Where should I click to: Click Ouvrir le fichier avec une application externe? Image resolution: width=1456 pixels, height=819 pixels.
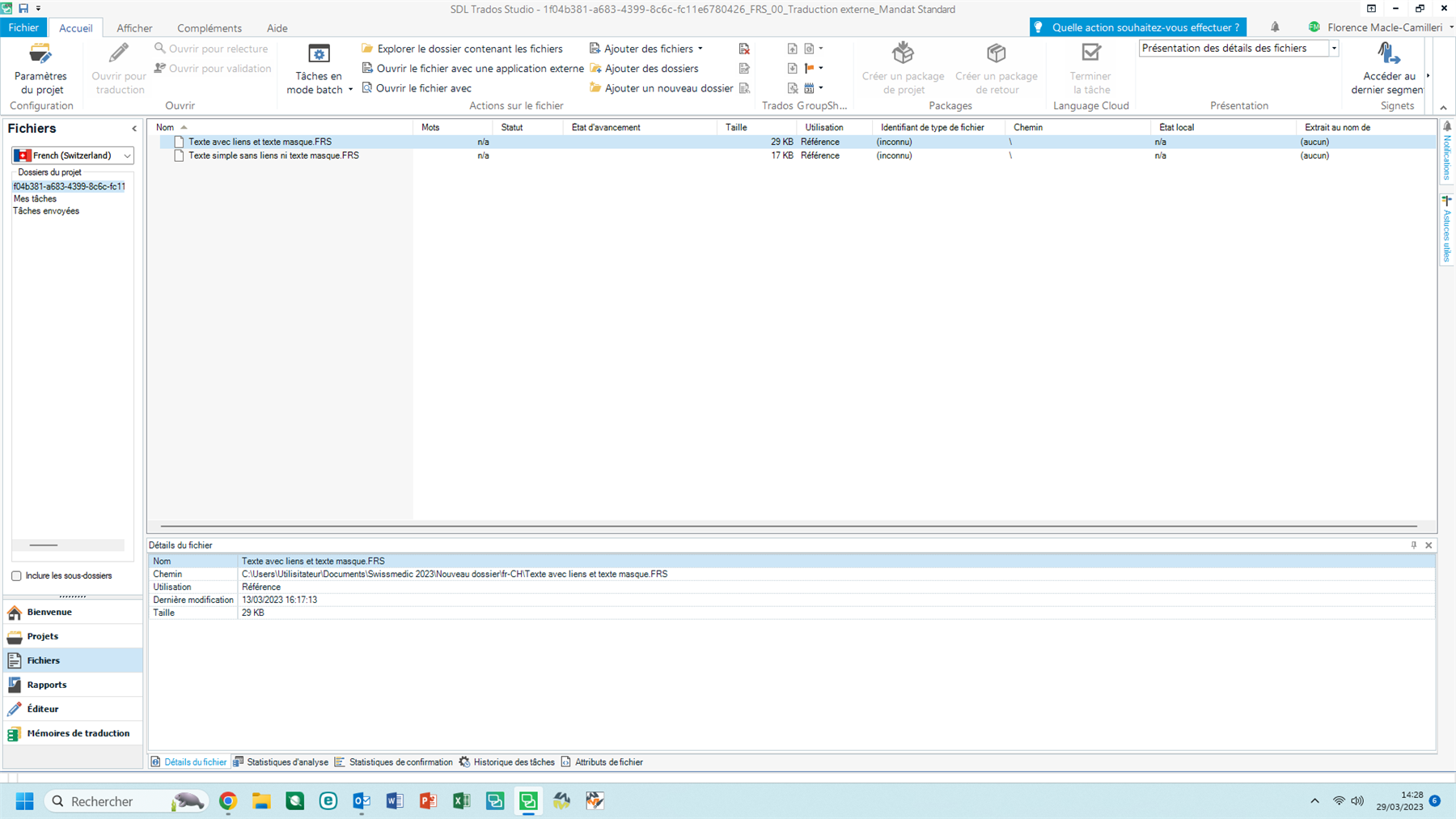478,68
